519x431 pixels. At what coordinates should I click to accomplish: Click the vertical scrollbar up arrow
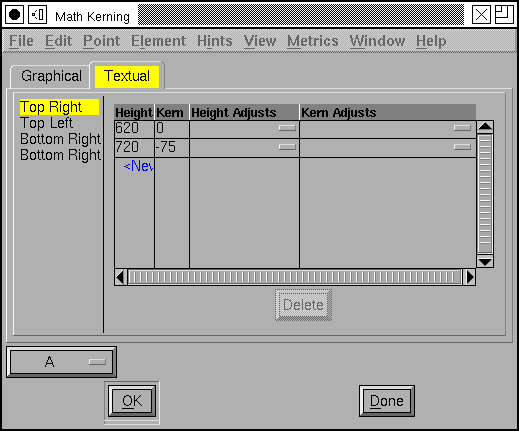point(485,127)
